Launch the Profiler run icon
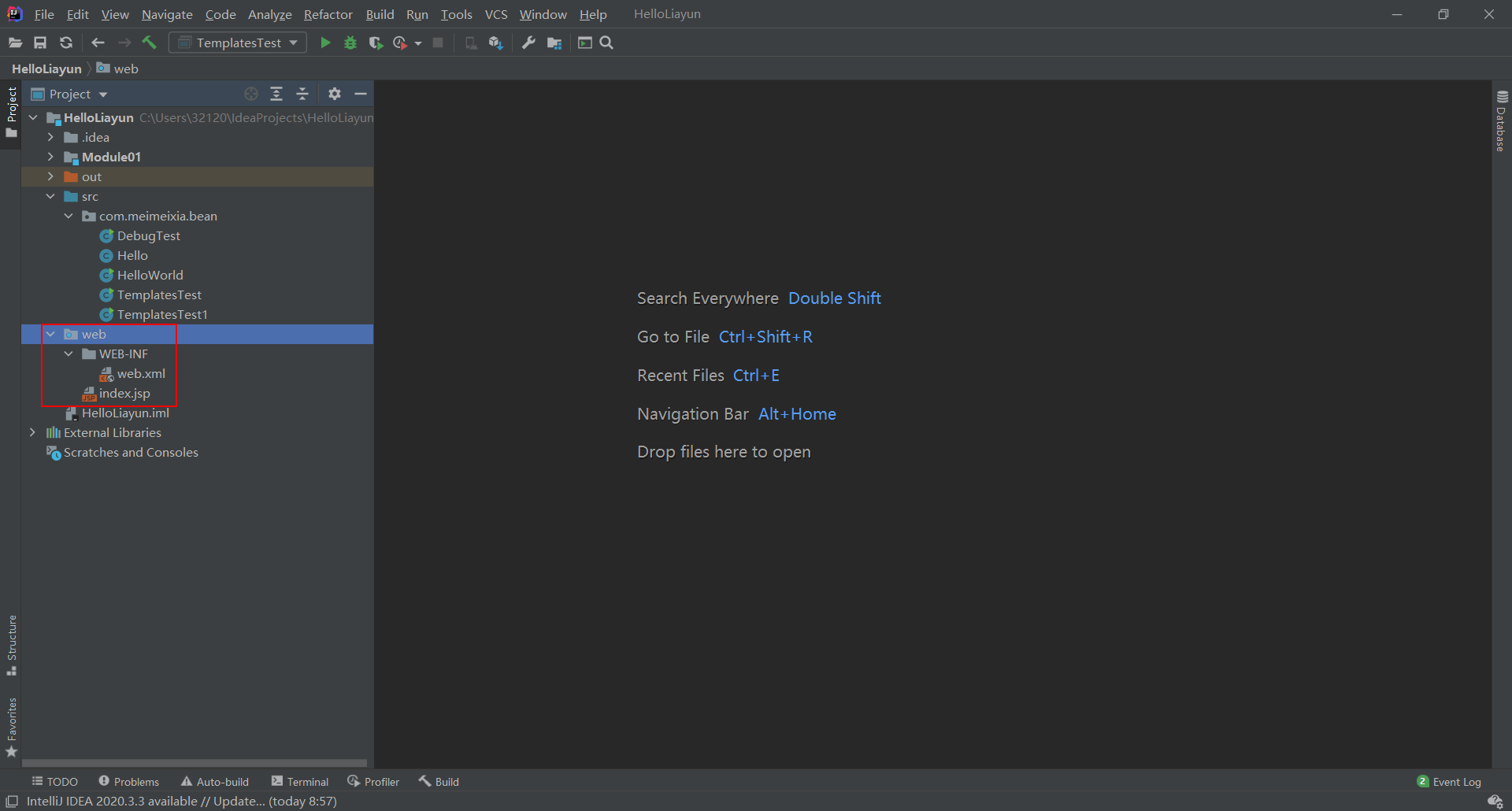The height and width of the screenshot is (811, 1512). (400, 43)
